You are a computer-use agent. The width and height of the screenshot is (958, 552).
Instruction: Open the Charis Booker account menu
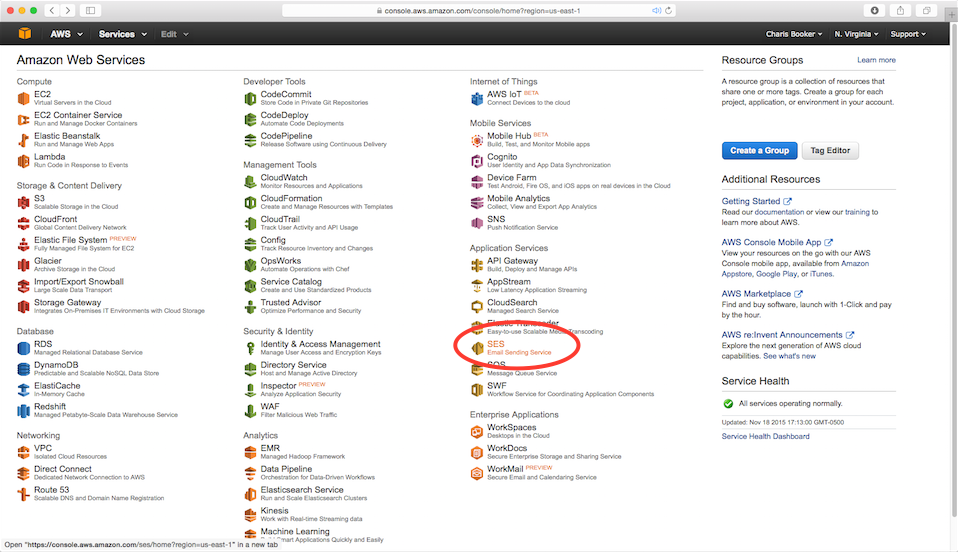pos(794,34)
